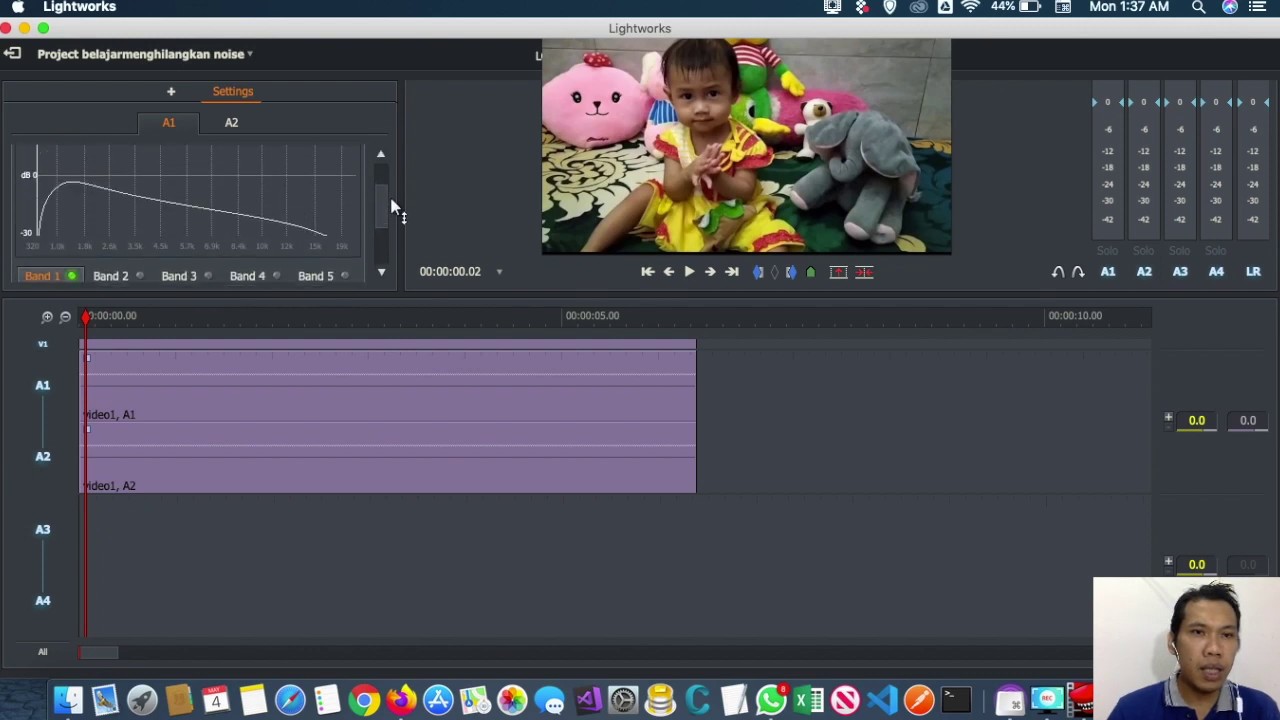Switch to the A2 EQ tab
This screenshot has height=720, width=1280.
231,123
